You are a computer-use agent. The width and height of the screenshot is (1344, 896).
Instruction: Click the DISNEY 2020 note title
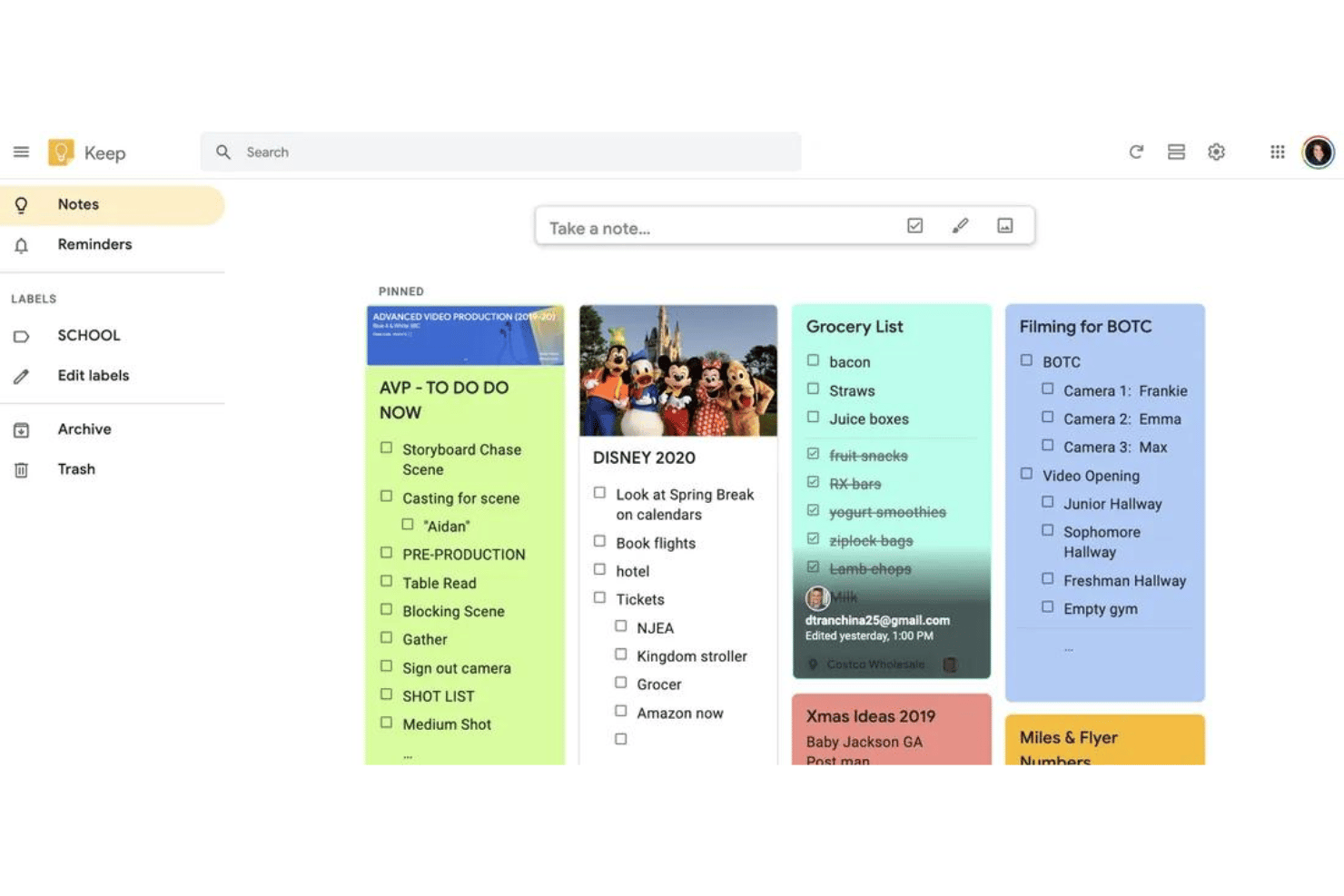pyautogui.click(x=644, y=458)
